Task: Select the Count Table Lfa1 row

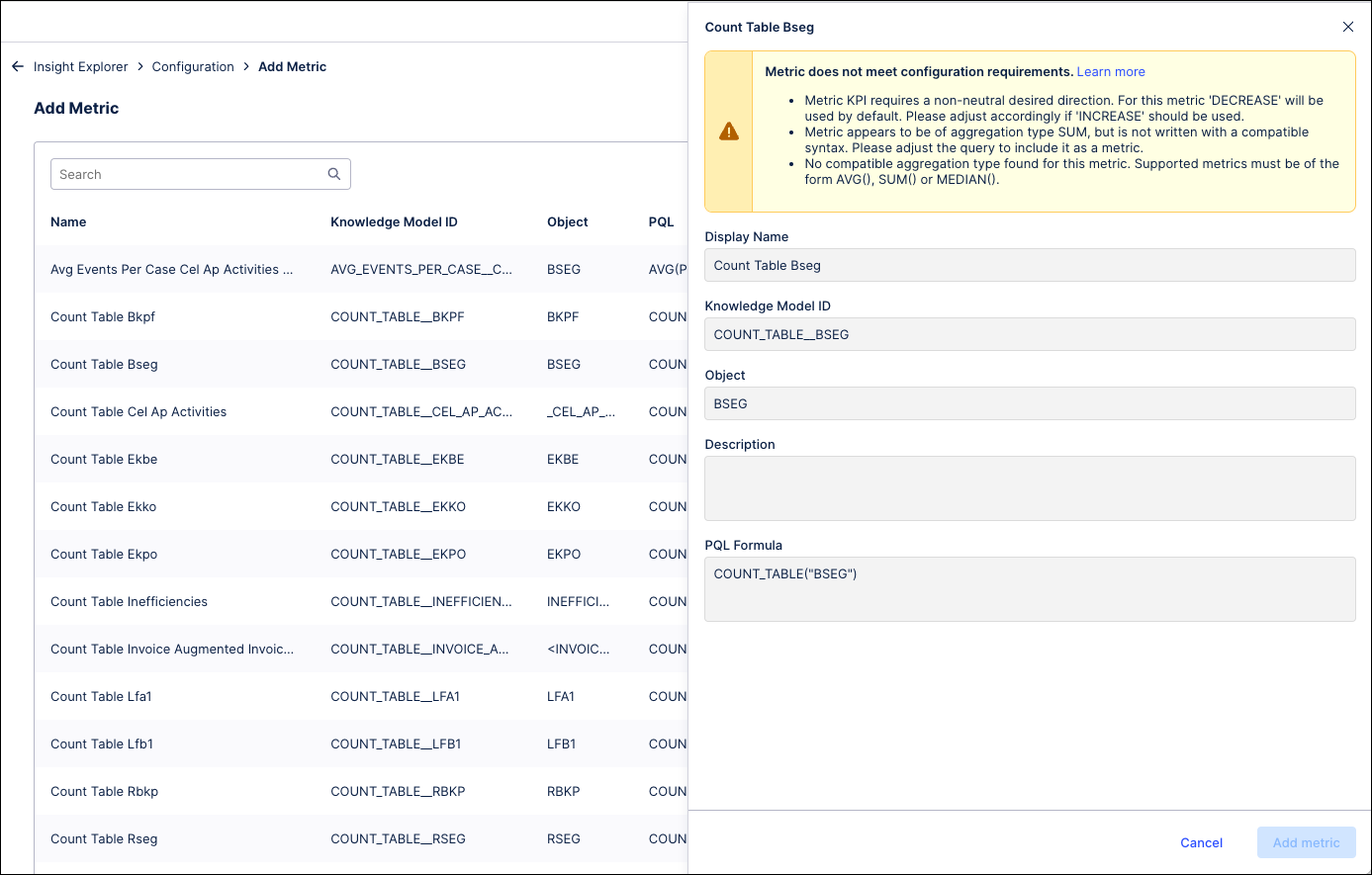Action: coord(361,696)
